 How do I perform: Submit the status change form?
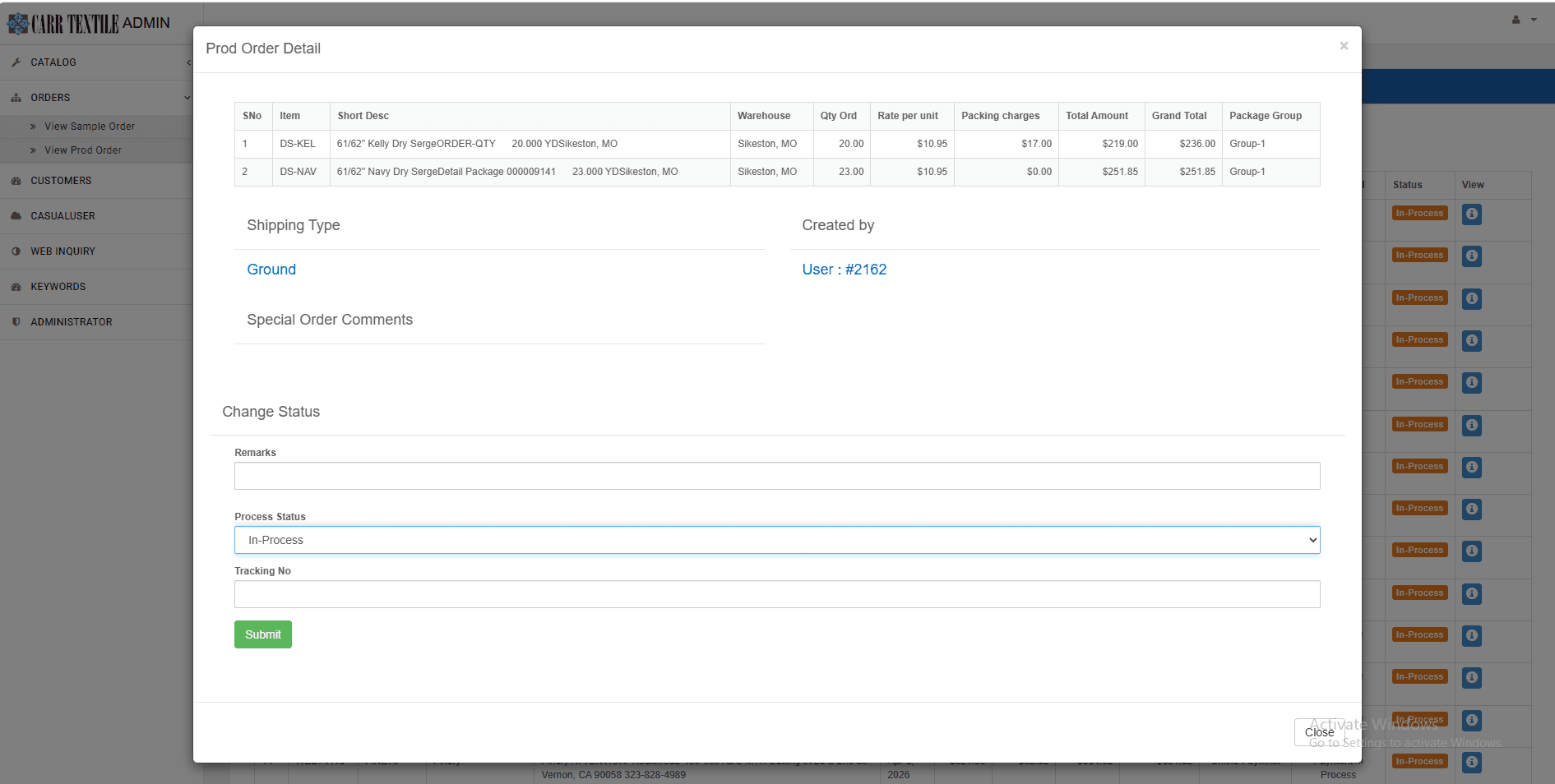pyautogui.click(x=262, y=634)
